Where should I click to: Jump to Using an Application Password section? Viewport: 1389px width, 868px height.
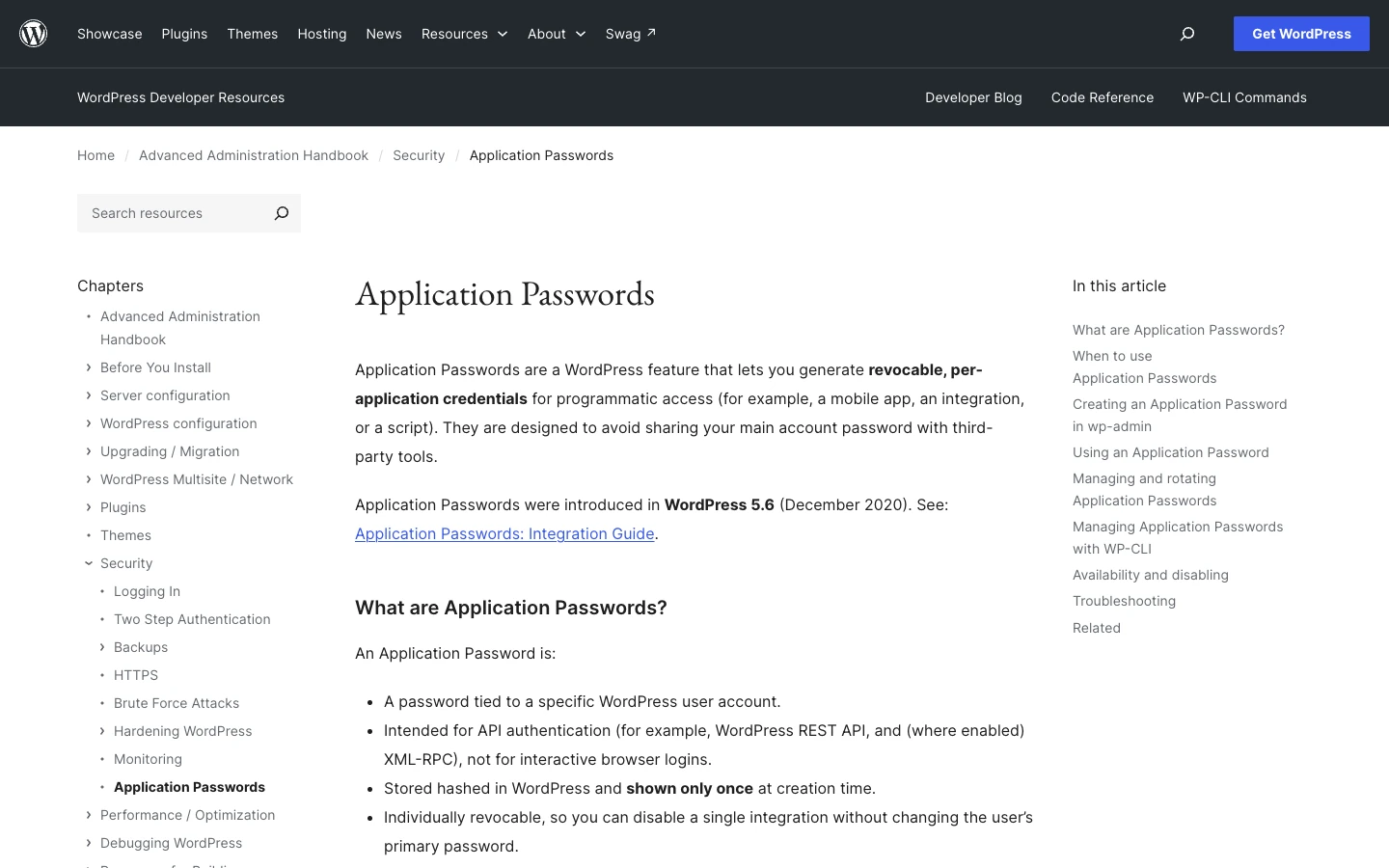click(x=1171, y=452)
